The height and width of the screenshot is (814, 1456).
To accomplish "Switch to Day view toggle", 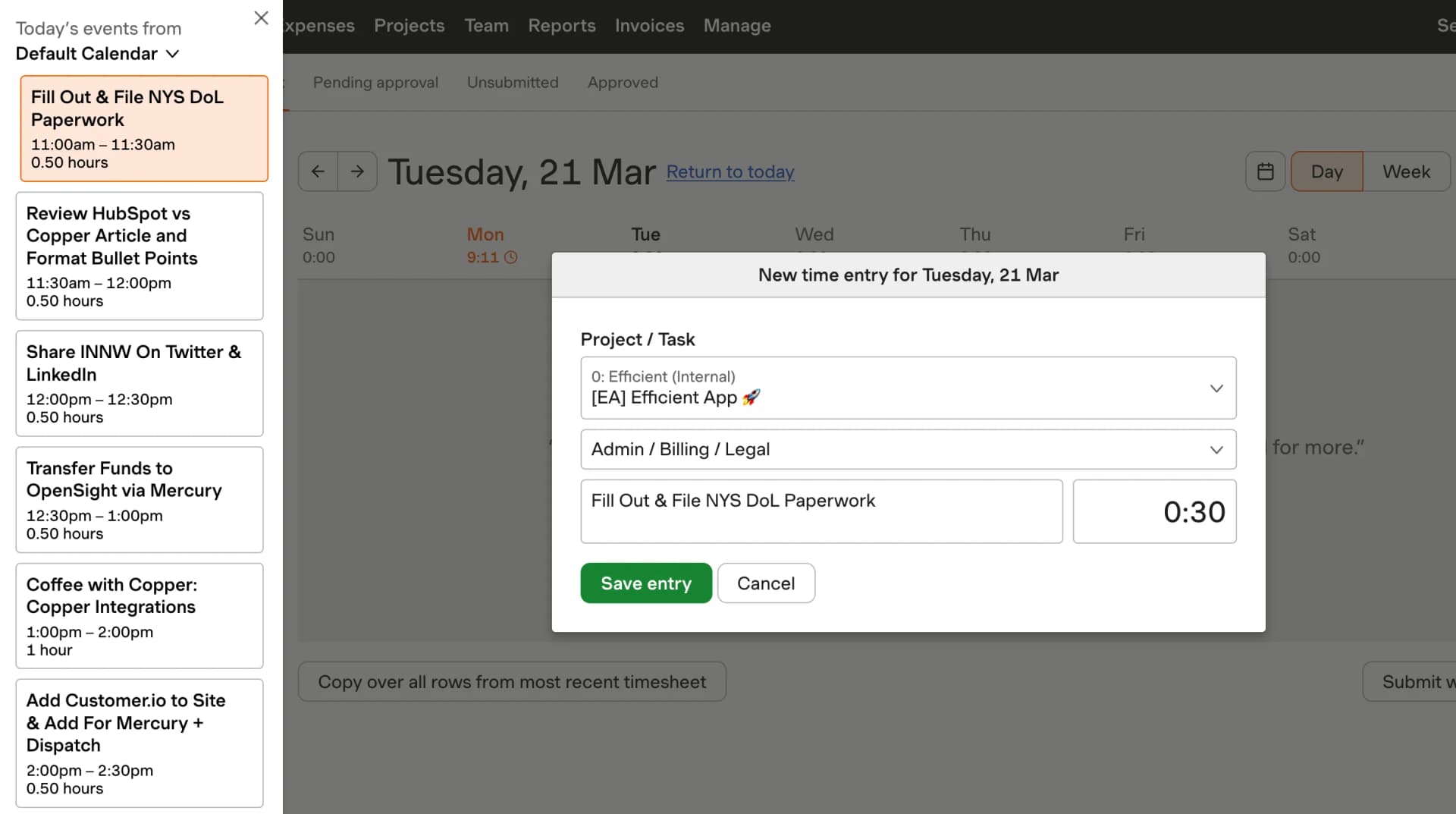I will (x=1326, y=171).
